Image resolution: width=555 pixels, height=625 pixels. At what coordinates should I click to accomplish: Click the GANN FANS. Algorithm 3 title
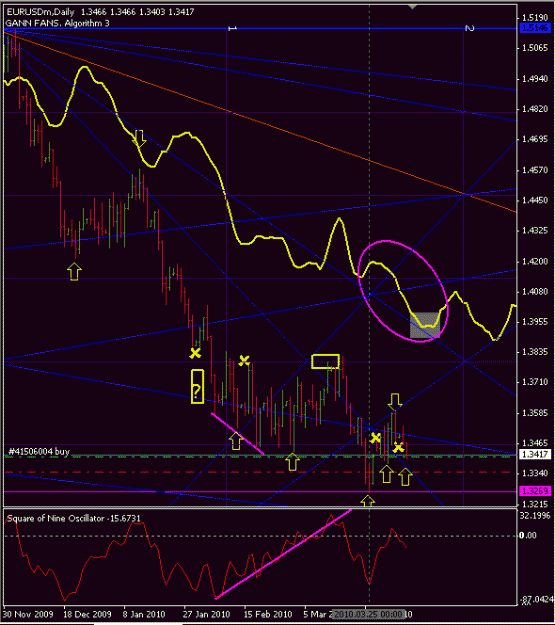coord(57,23)
